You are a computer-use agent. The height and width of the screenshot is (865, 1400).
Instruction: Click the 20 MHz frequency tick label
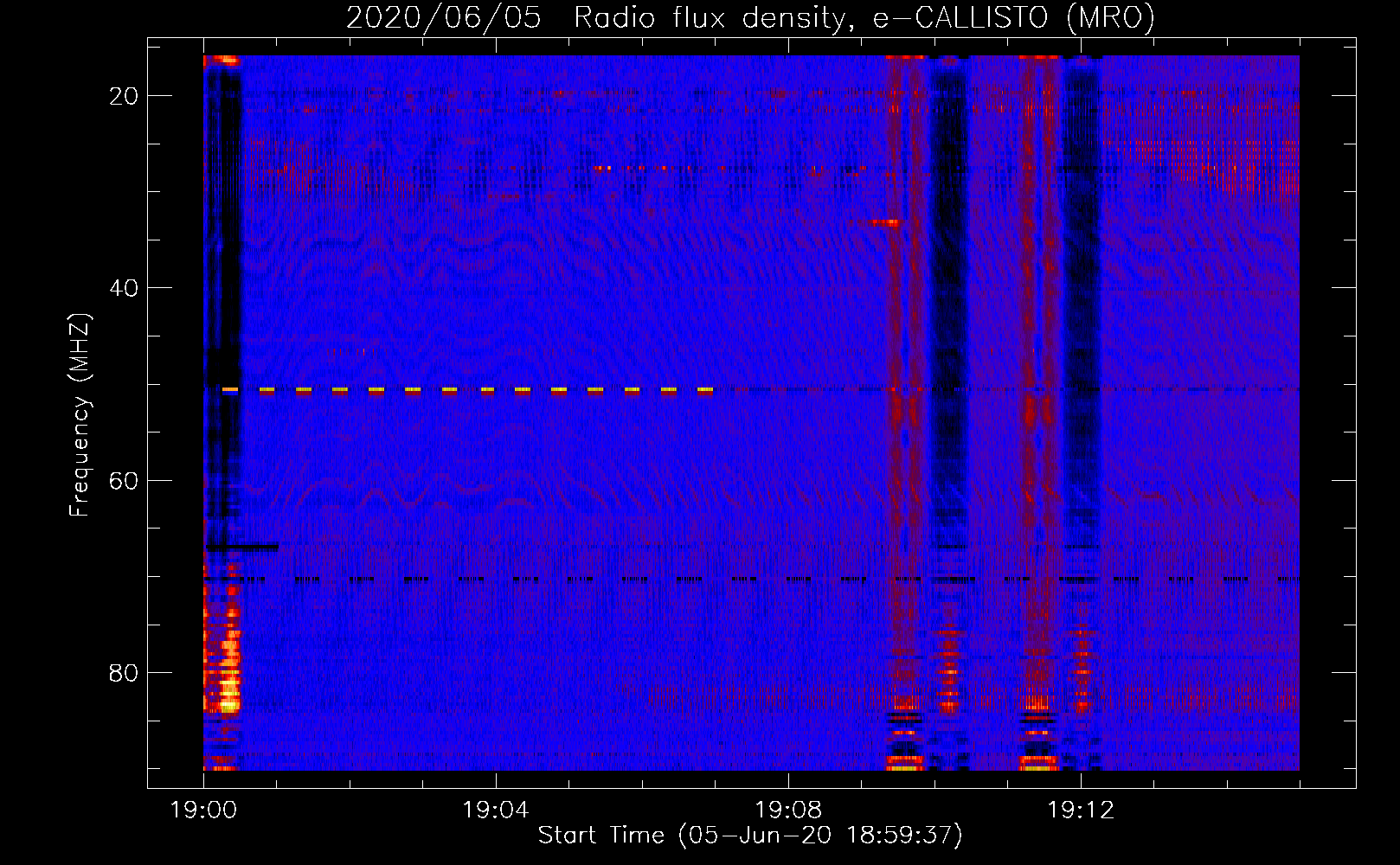(x=124, y=96)
